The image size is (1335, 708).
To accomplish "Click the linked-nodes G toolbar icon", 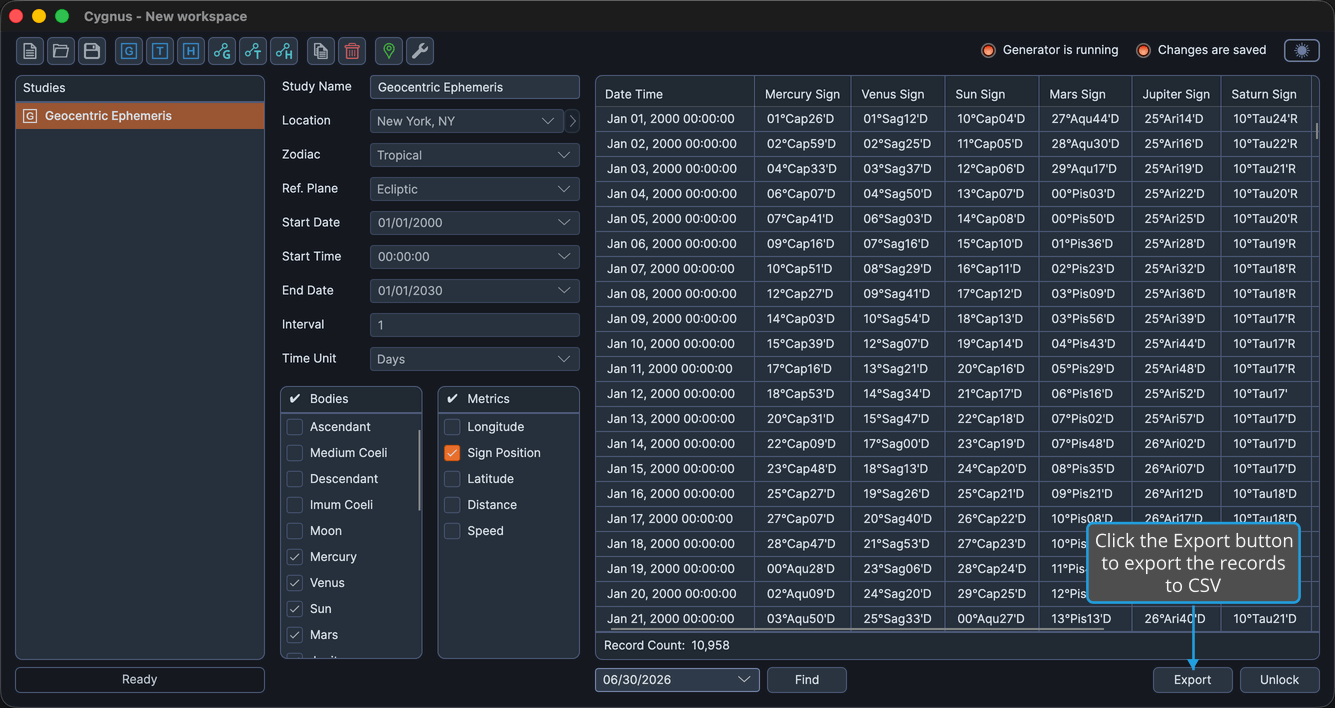I will point(222,51).
